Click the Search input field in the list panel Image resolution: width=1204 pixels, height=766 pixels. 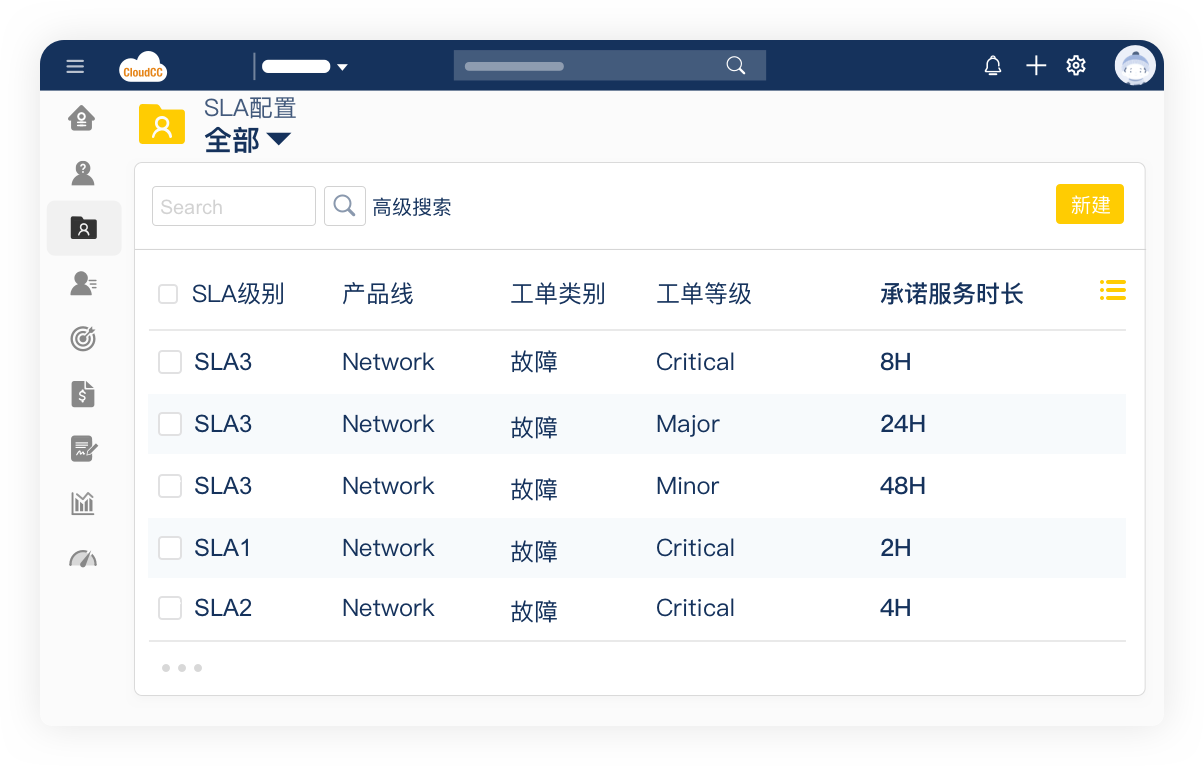click(234, 206)
